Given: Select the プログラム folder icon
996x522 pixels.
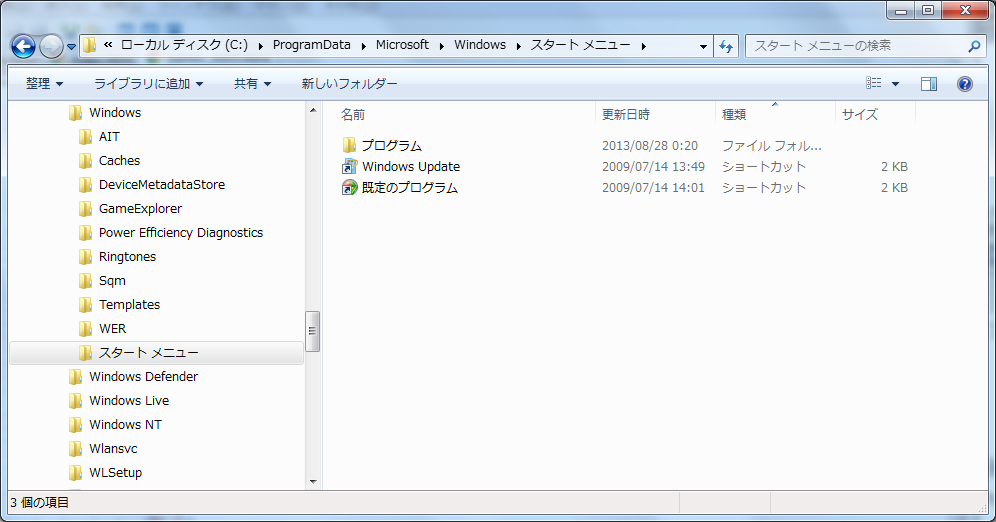Looking at the screenshot, I should tap(349, 146).
